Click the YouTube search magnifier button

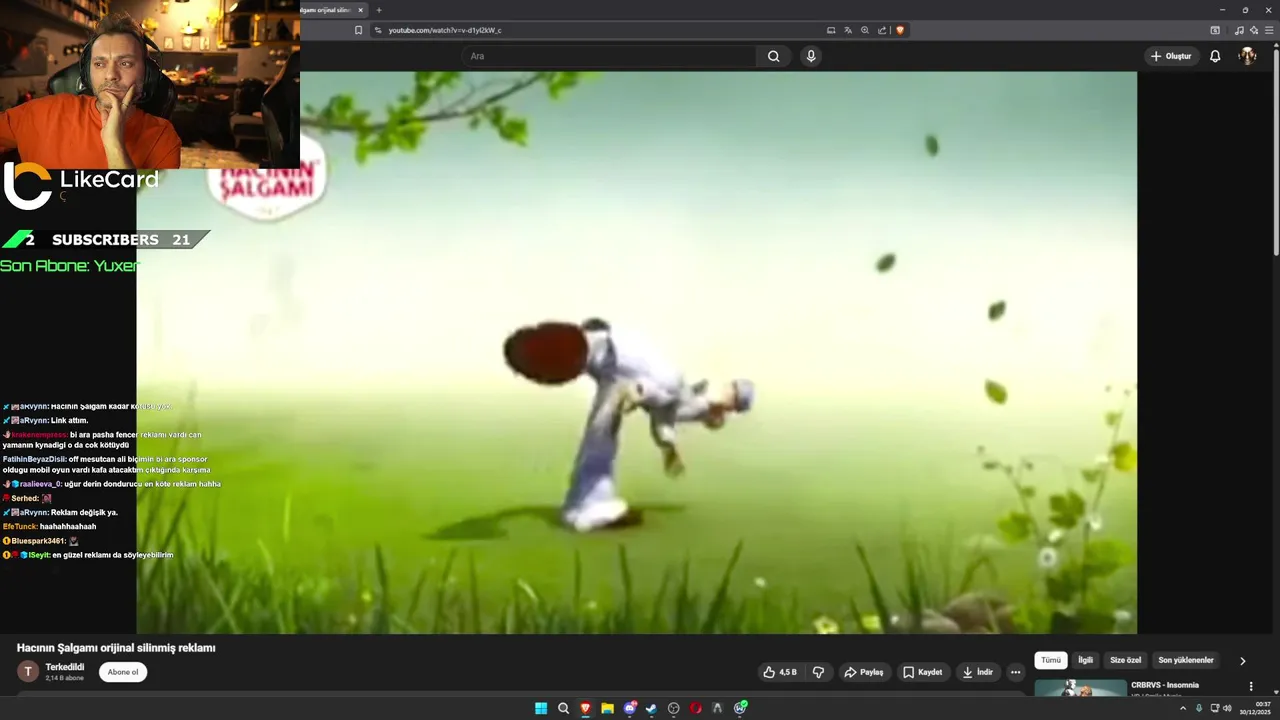(x=773, y=56)
